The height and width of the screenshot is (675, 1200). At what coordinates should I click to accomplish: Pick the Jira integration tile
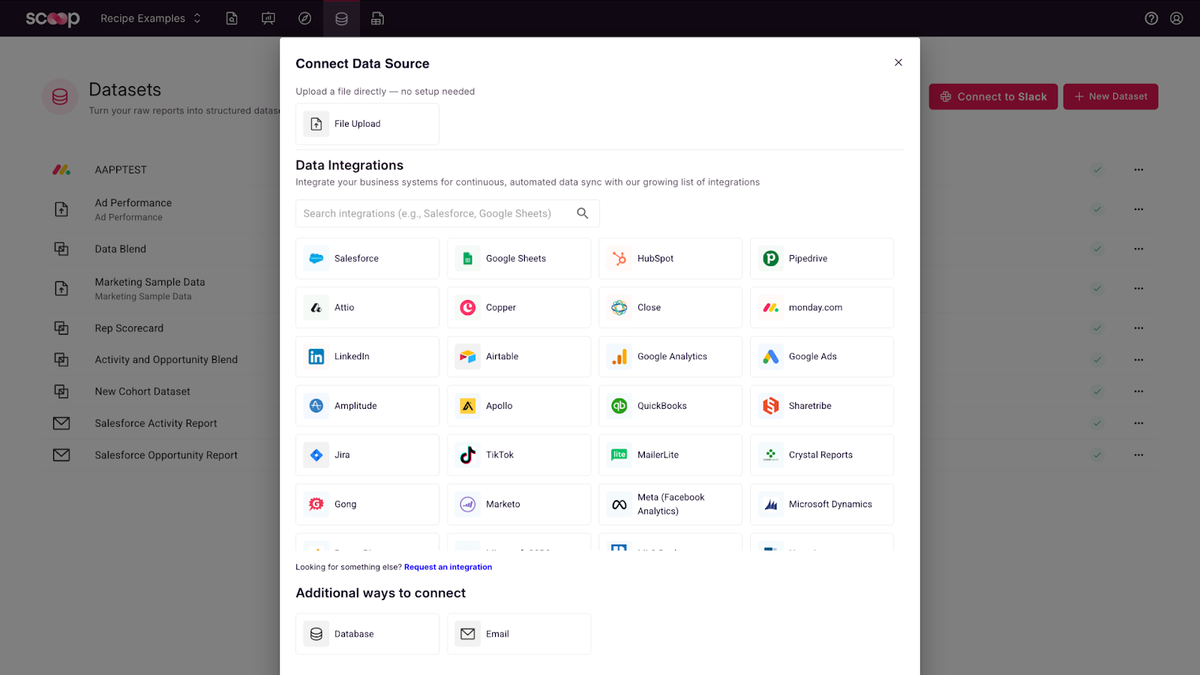[367, 454]
